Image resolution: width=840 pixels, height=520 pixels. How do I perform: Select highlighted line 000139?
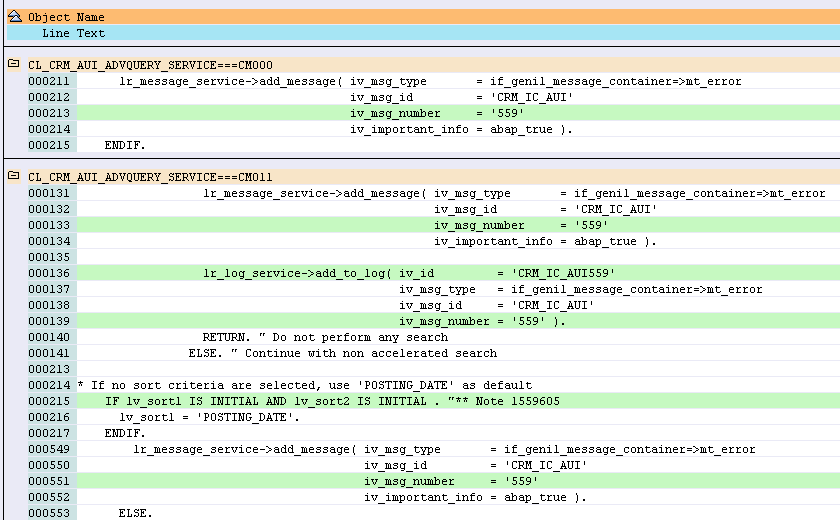458,321
